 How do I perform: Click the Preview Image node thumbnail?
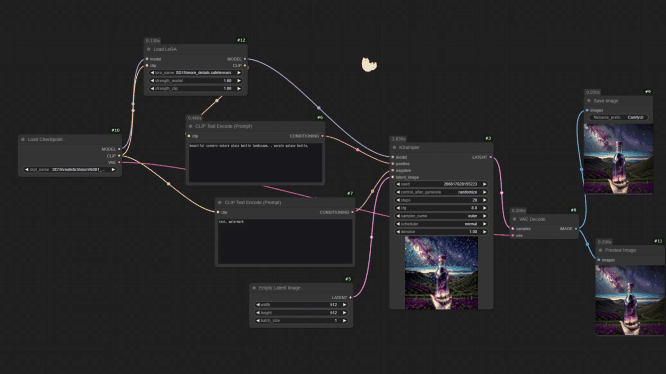[x=630, y=300]
